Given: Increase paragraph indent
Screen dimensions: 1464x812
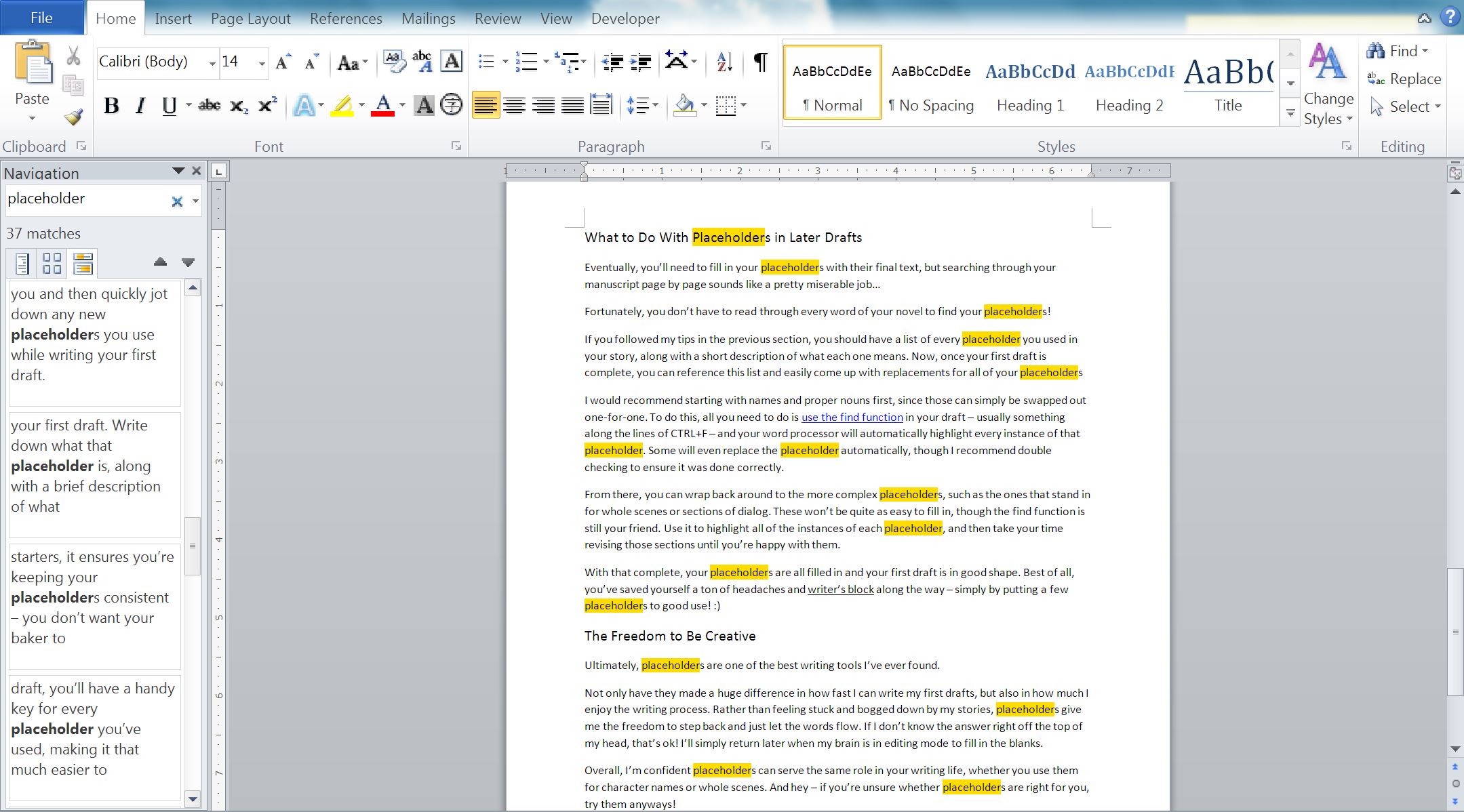Looking at the screenshot, I should point(641,62).
